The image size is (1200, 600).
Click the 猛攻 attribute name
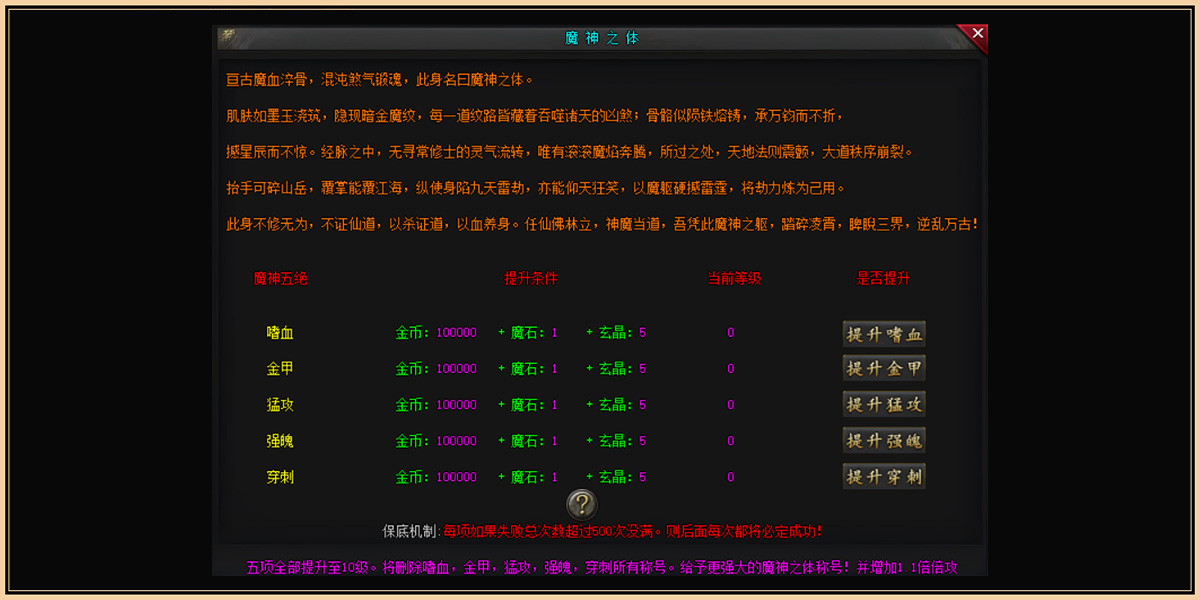point(280,405)
